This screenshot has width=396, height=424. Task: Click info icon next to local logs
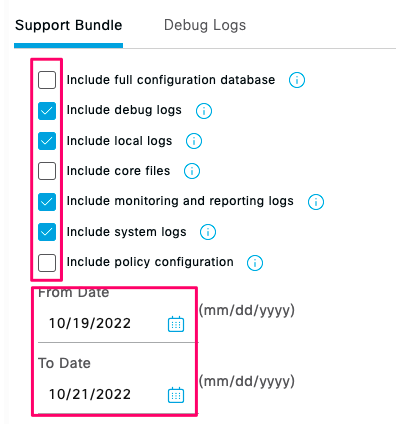[194, 141]
